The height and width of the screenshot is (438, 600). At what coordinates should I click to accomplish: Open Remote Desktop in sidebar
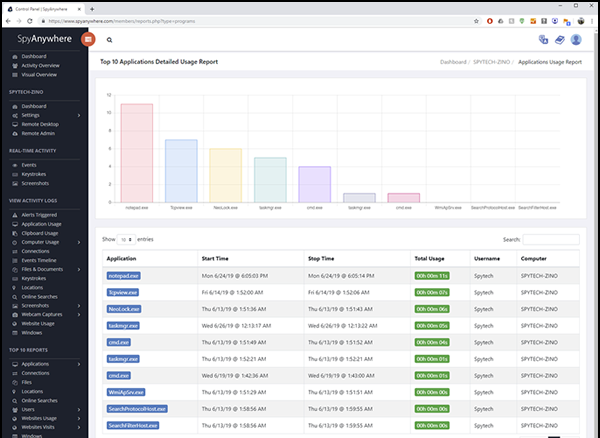tap(40, 124)
